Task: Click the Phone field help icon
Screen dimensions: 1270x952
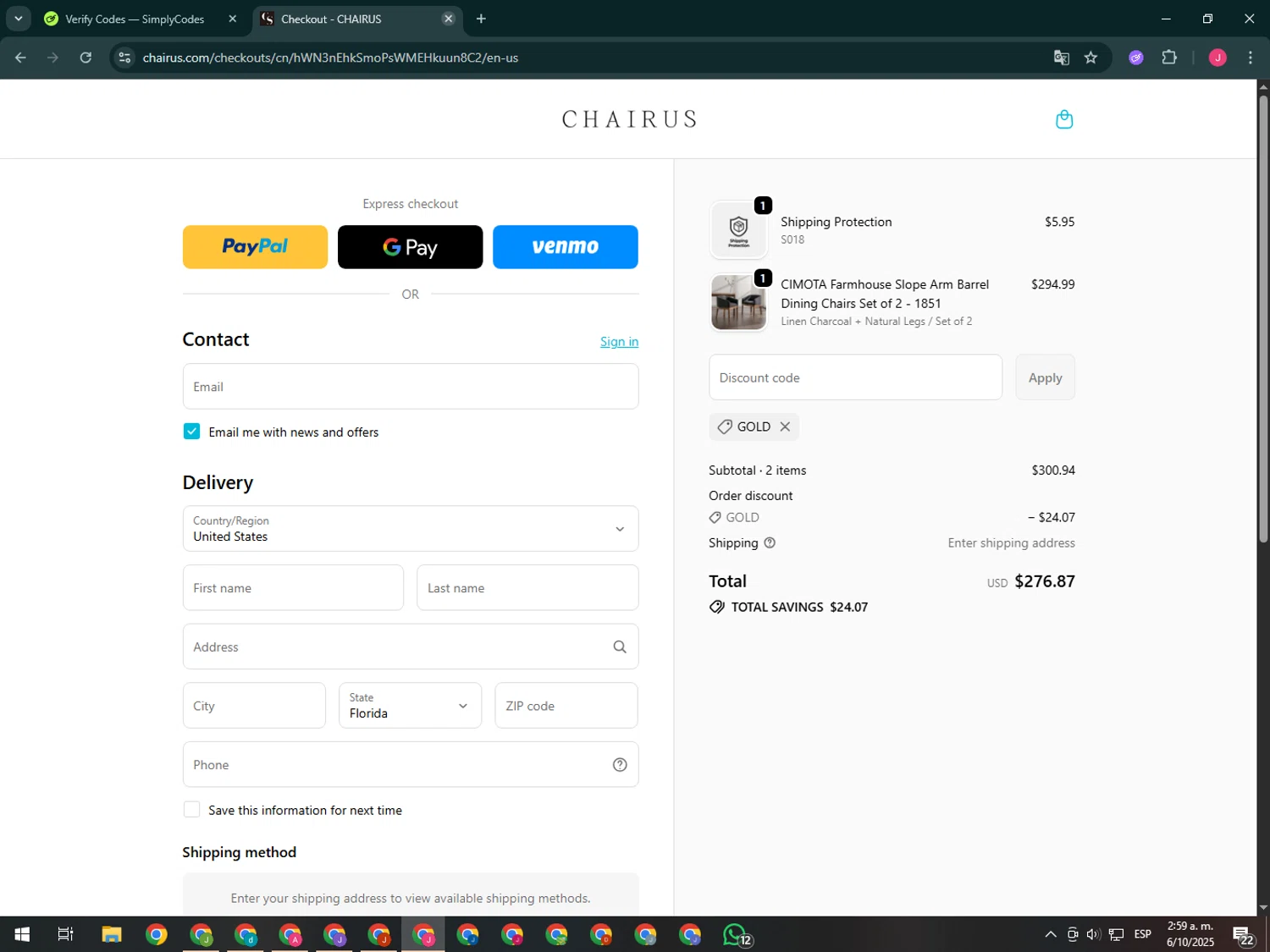Action: click(620, 765)
